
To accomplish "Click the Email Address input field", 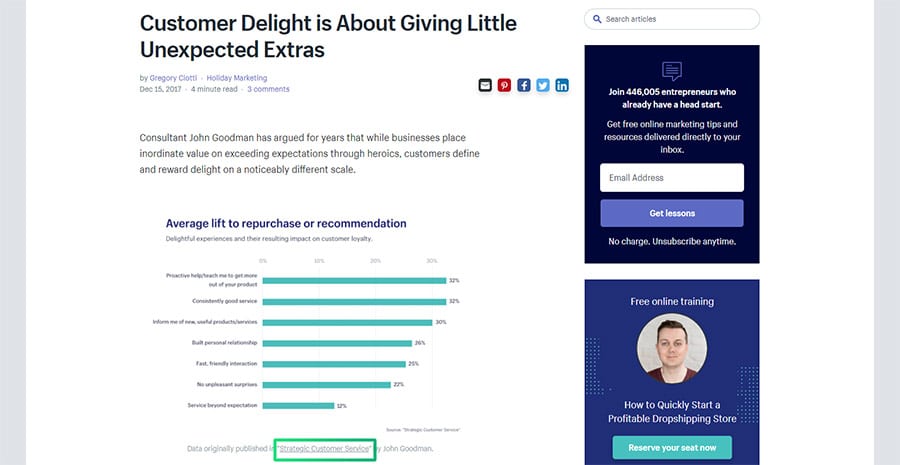I will 672,177.
